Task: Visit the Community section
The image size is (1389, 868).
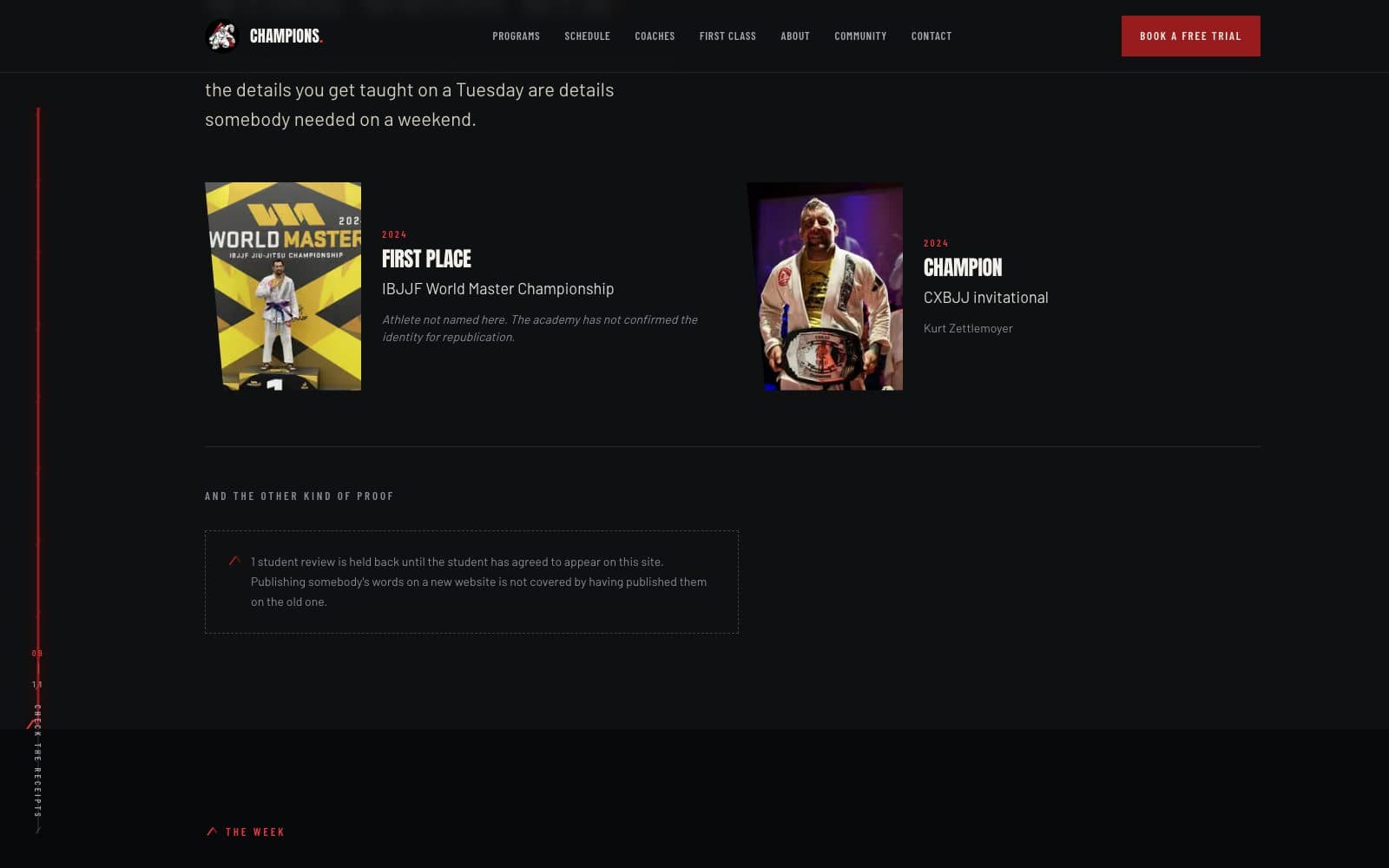Action: click(860, 36)
